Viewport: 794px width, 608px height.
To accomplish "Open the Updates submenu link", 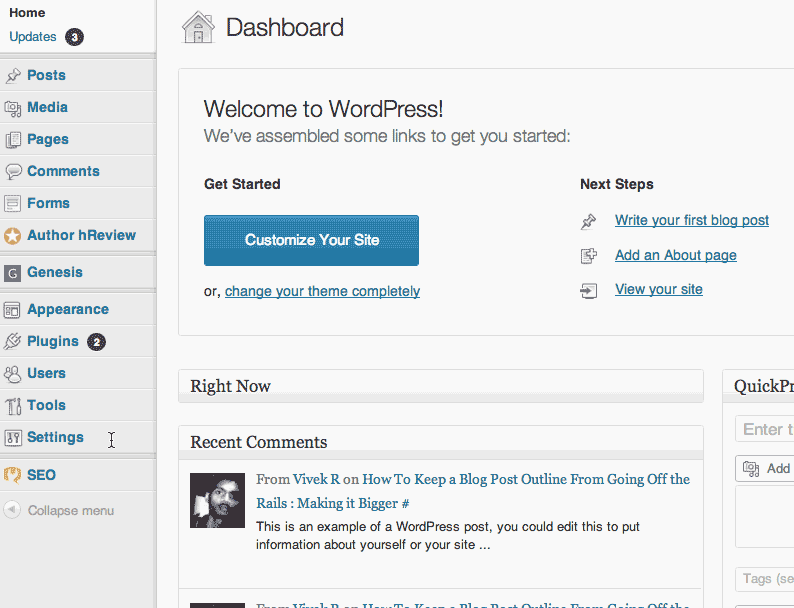I will 33,37.
